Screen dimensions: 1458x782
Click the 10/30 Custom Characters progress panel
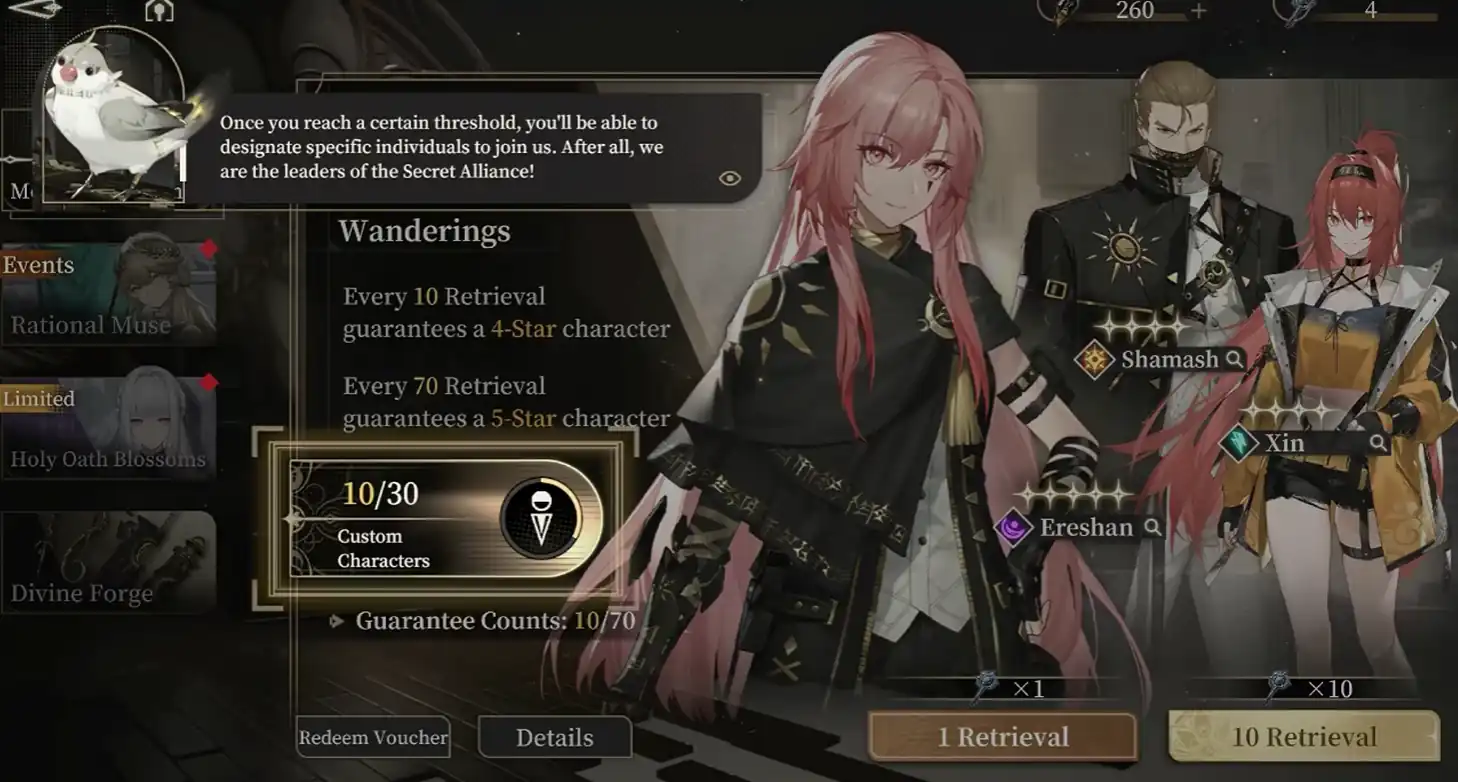tap(445, 519)
